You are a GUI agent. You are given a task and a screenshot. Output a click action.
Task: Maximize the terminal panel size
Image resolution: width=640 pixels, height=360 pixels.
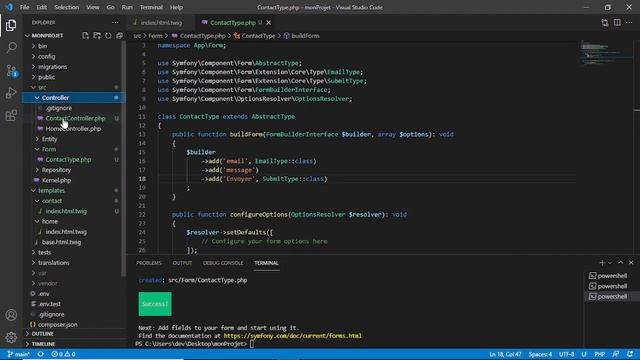pyautogui.click(x=621, y=263)
